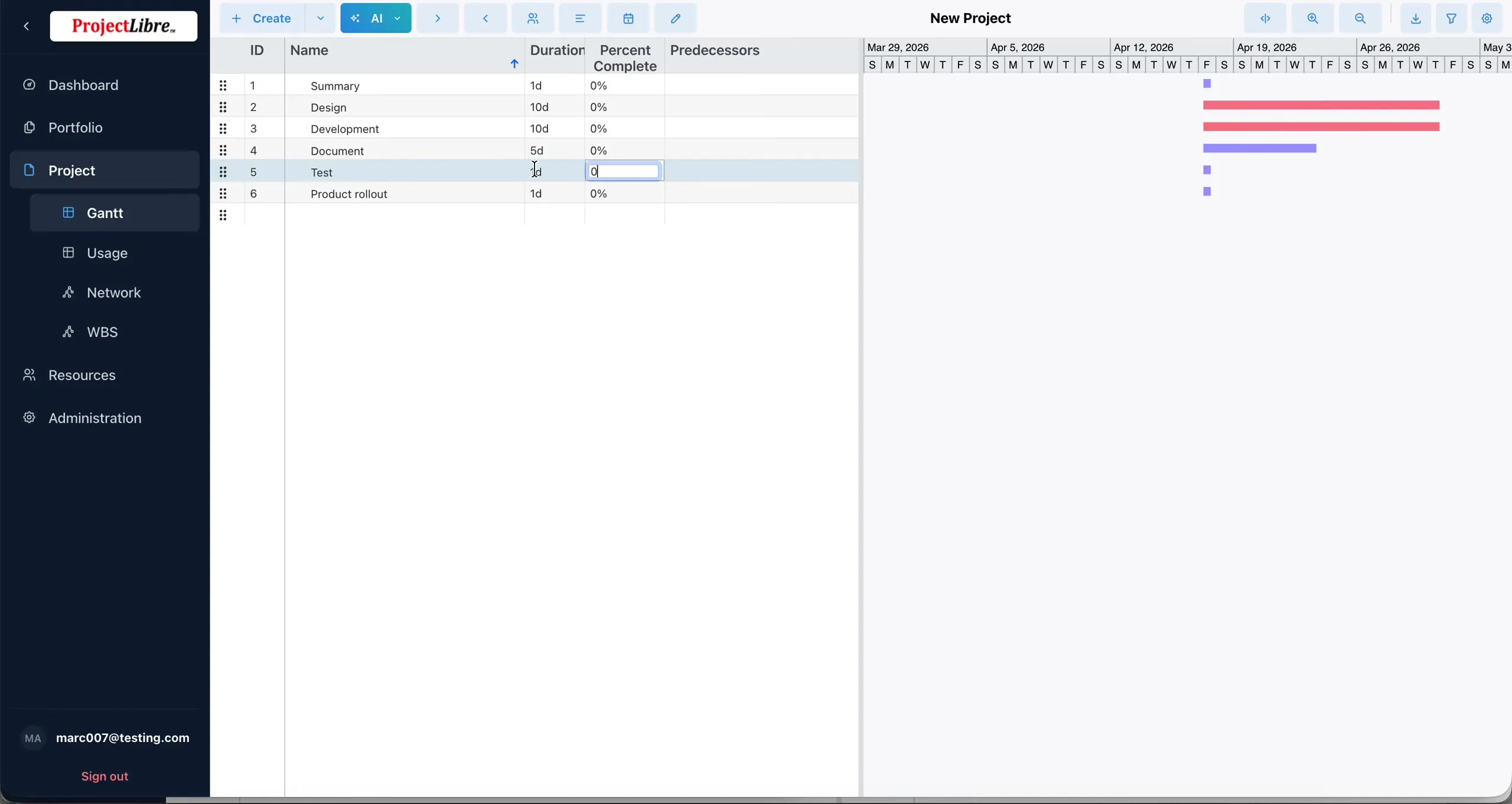Switch to the Gantt view
Viewport: 1512px width, 804px height.
(x=115, y=213)
